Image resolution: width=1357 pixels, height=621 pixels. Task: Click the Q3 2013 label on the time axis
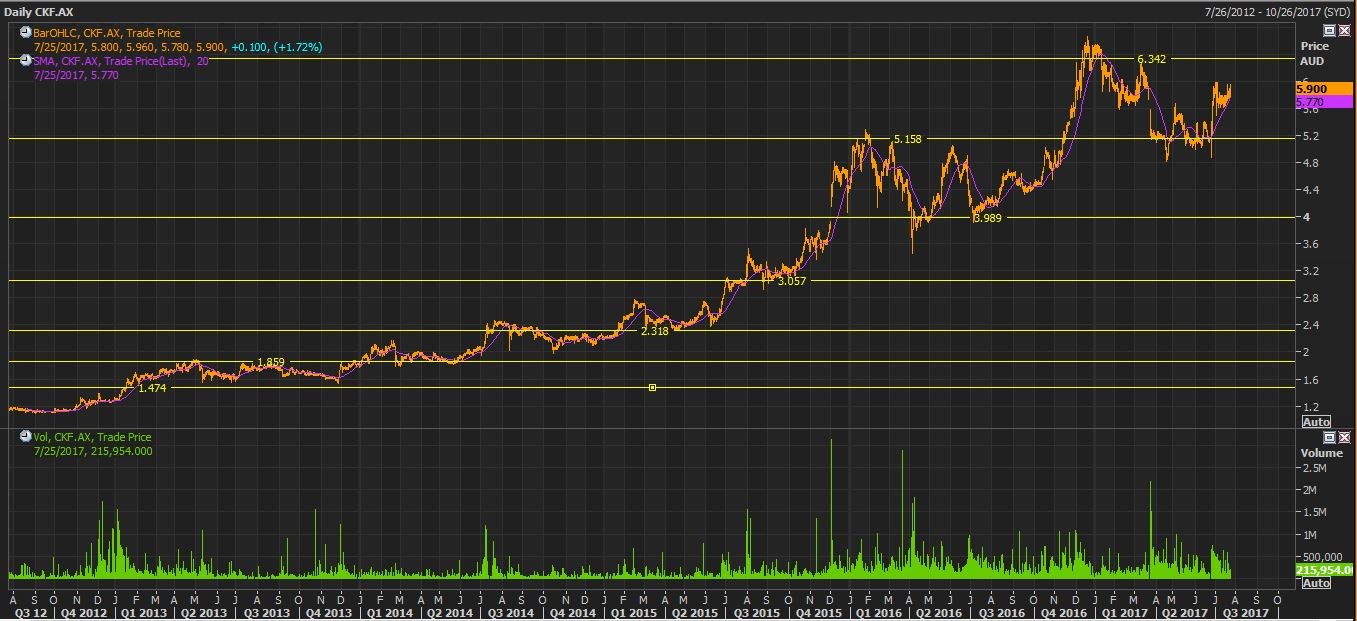pos(267,612)
